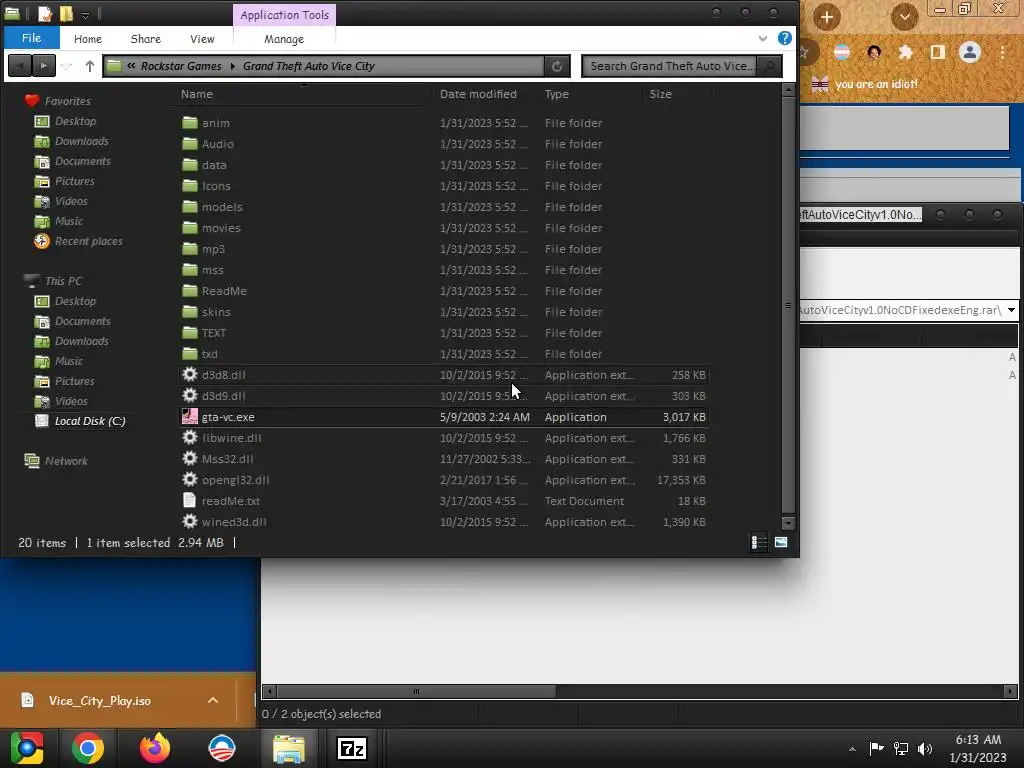The image size is (1024, 768).
Task: Open the recent locations dropdown arrow
Action: (x=67, y=66)
